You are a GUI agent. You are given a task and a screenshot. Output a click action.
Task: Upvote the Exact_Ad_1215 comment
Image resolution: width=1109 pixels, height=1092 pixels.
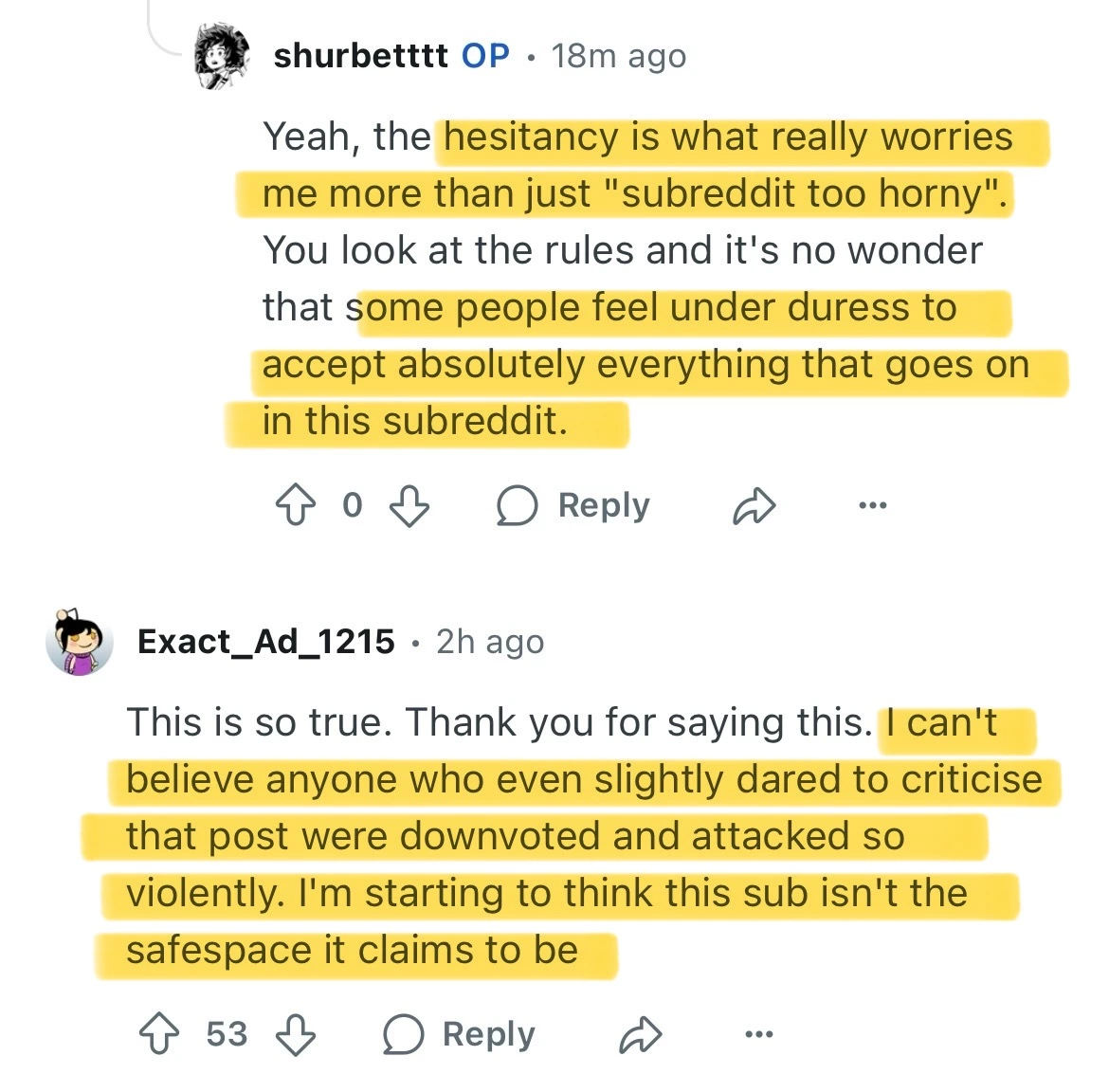point(159,1033)
